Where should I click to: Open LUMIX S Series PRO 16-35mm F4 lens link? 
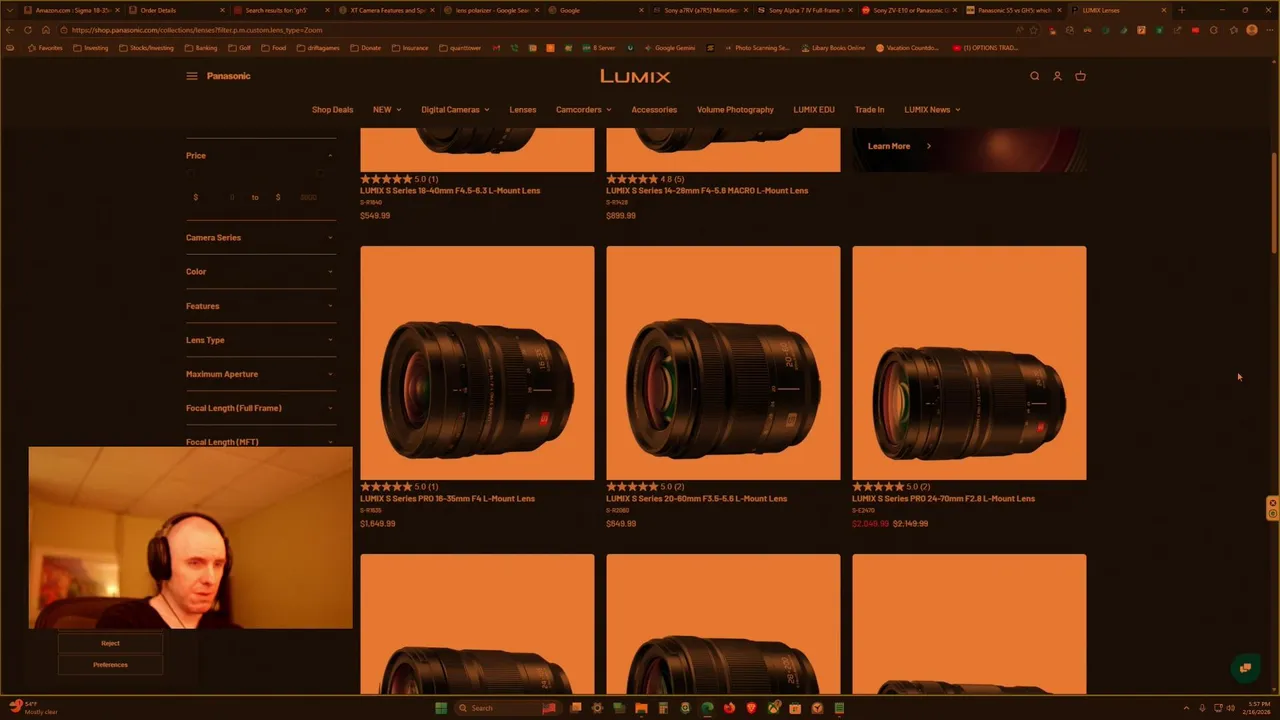click(447, 499)
